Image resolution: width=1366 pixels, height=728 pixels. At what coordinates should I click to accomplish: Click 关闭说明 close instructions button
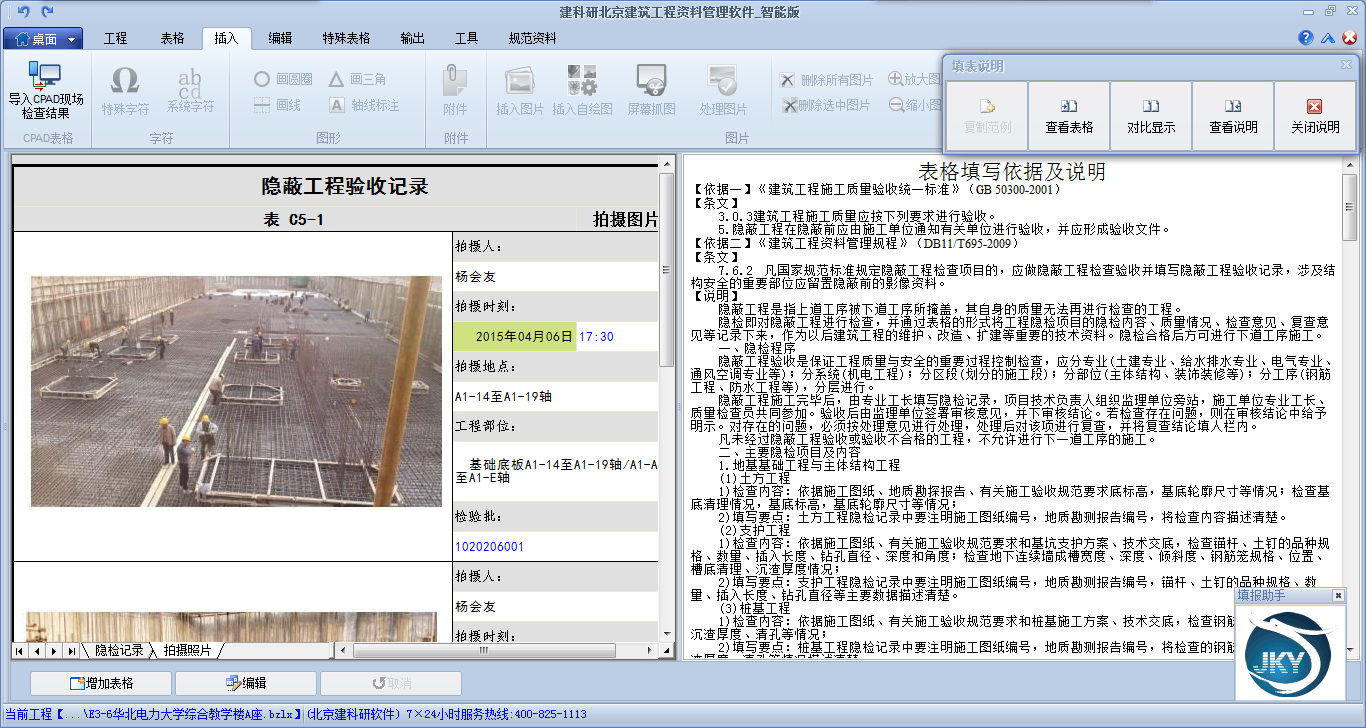[1315, 116]
